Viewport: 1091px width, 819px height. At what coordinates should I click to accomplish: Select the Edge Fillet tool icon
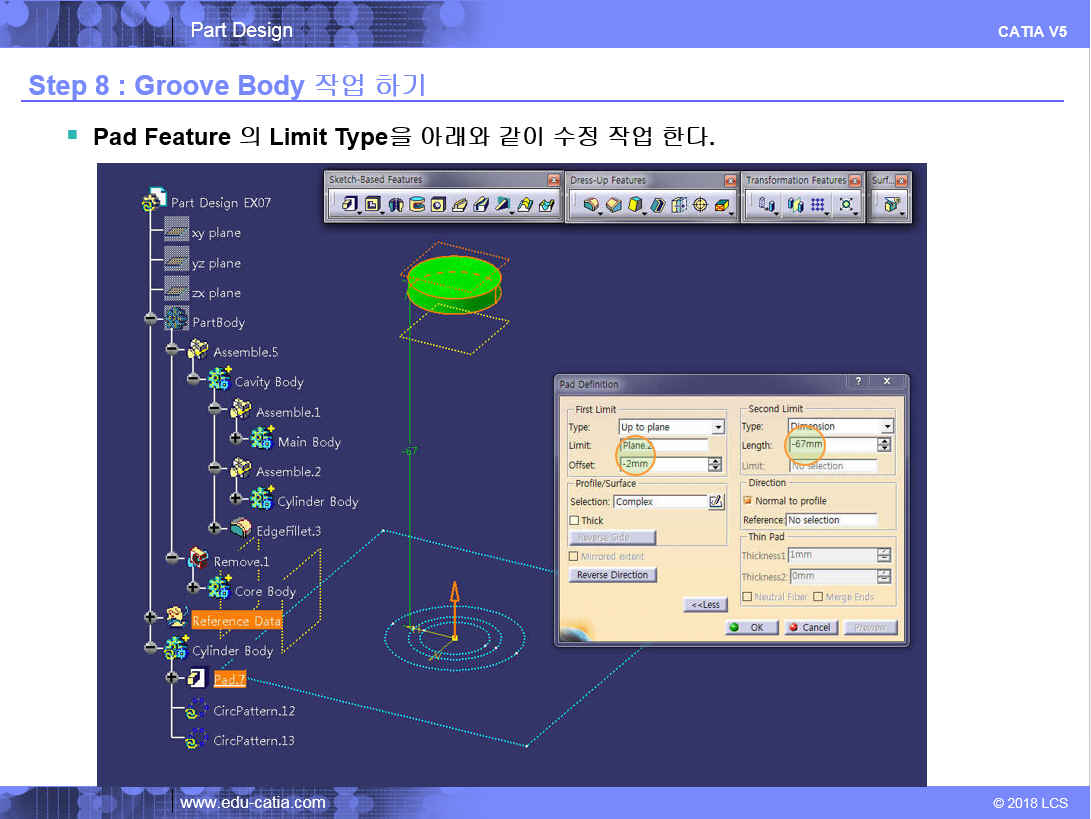(591, 205)
